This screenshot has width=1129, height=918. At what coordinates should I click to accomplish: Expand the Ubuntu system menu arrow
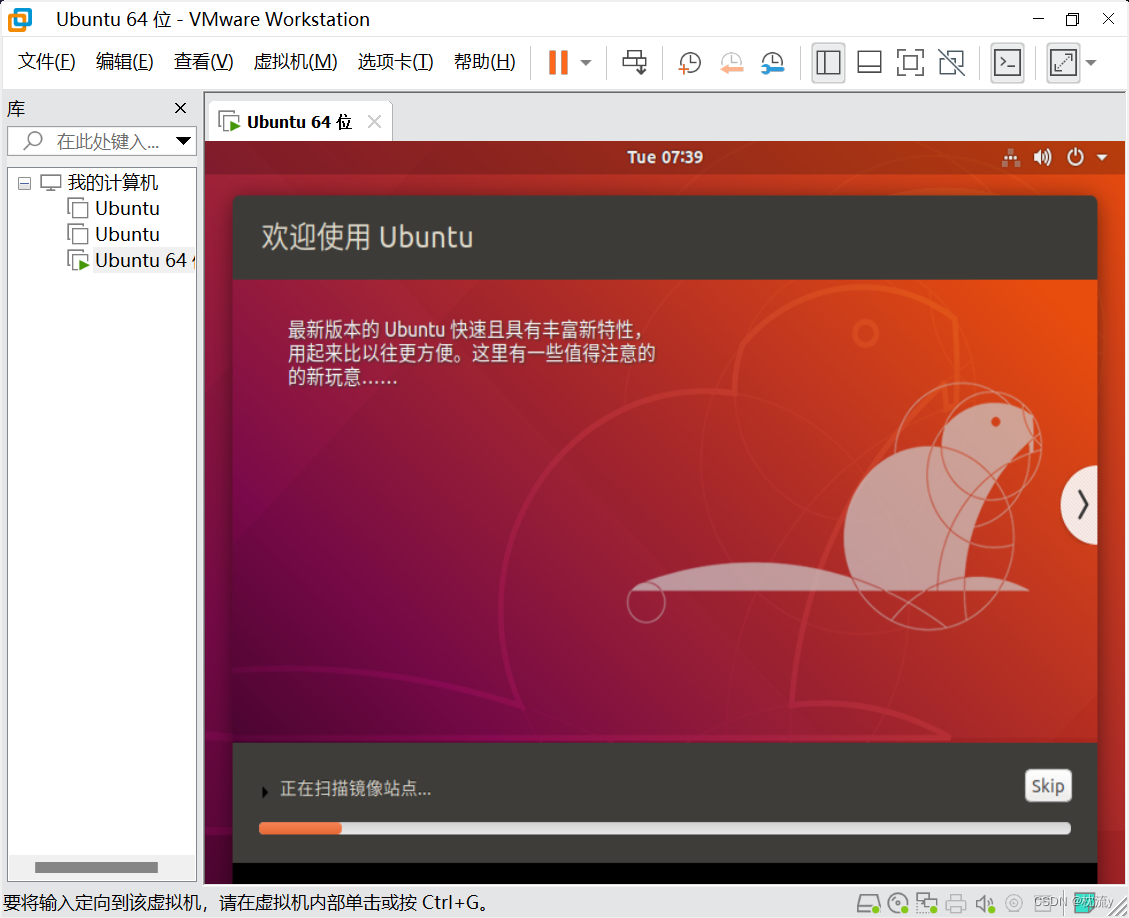coord(1102,157)
